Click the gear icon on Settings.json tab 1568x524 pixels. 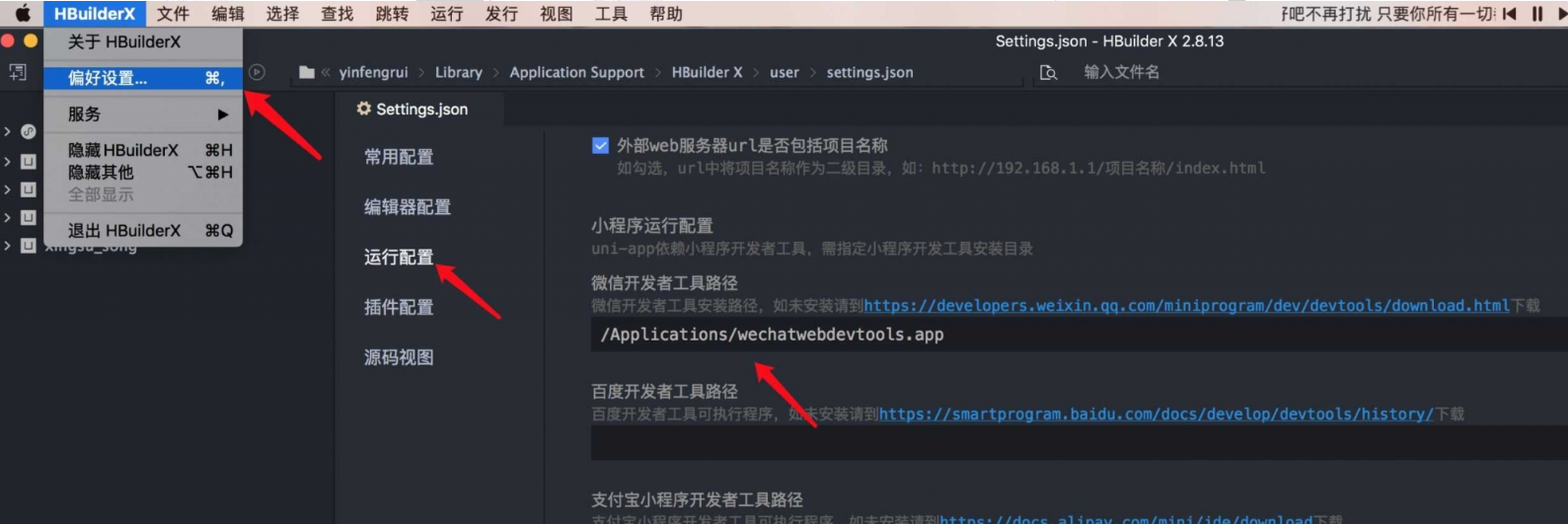[364, 109]
